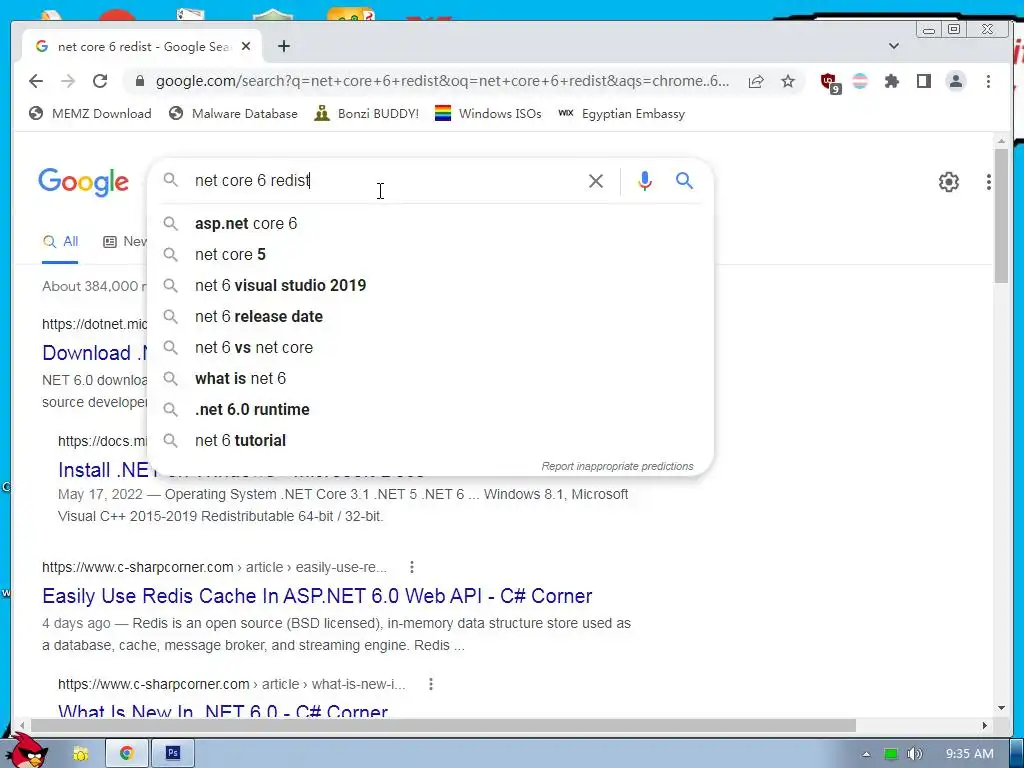Choose suggestion net 6 visual studio 2019

click(431, 285)
